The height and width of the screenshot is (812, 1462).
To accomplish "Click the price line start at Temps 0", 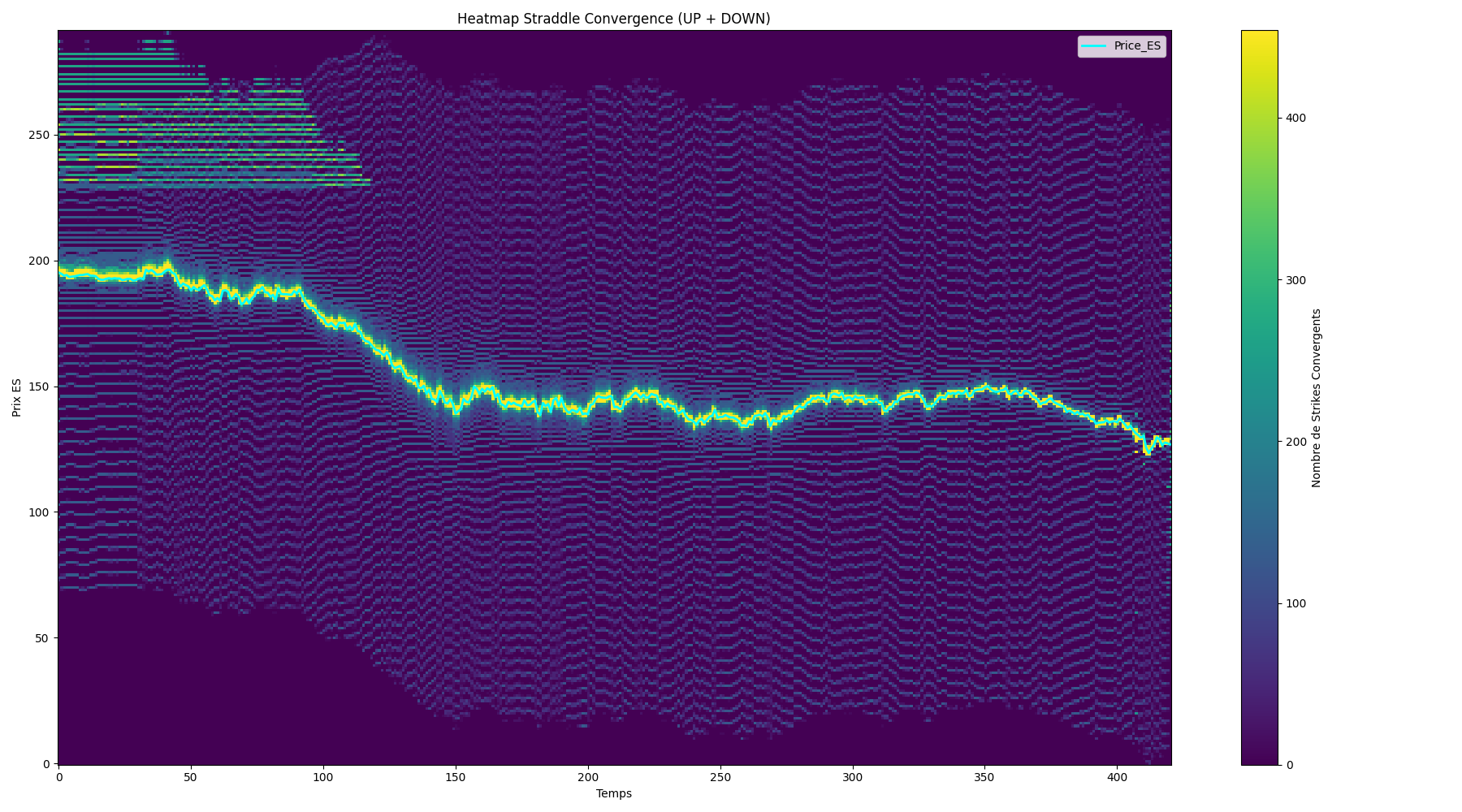I will click(x=59, y=270).
